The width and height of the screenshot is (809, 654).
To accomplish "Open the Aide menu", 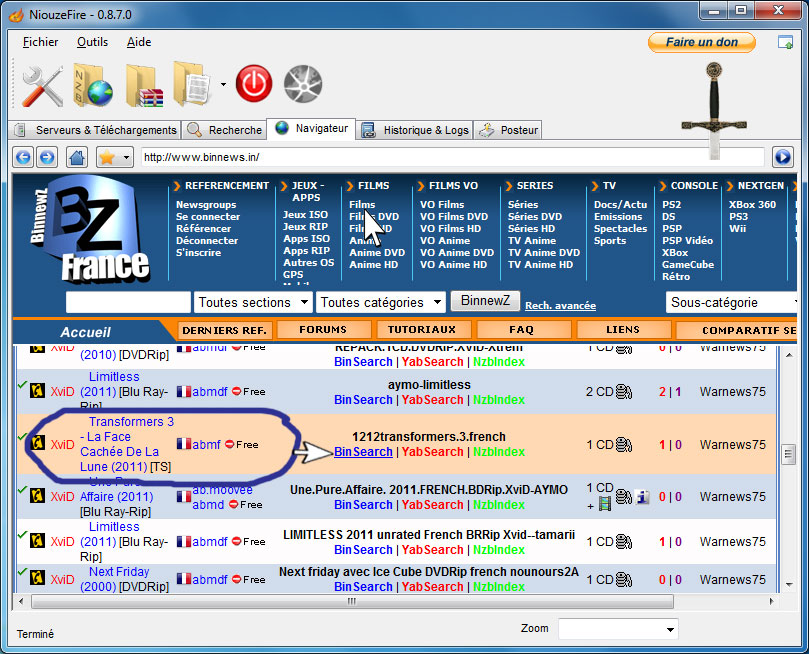I will point(139,42).
